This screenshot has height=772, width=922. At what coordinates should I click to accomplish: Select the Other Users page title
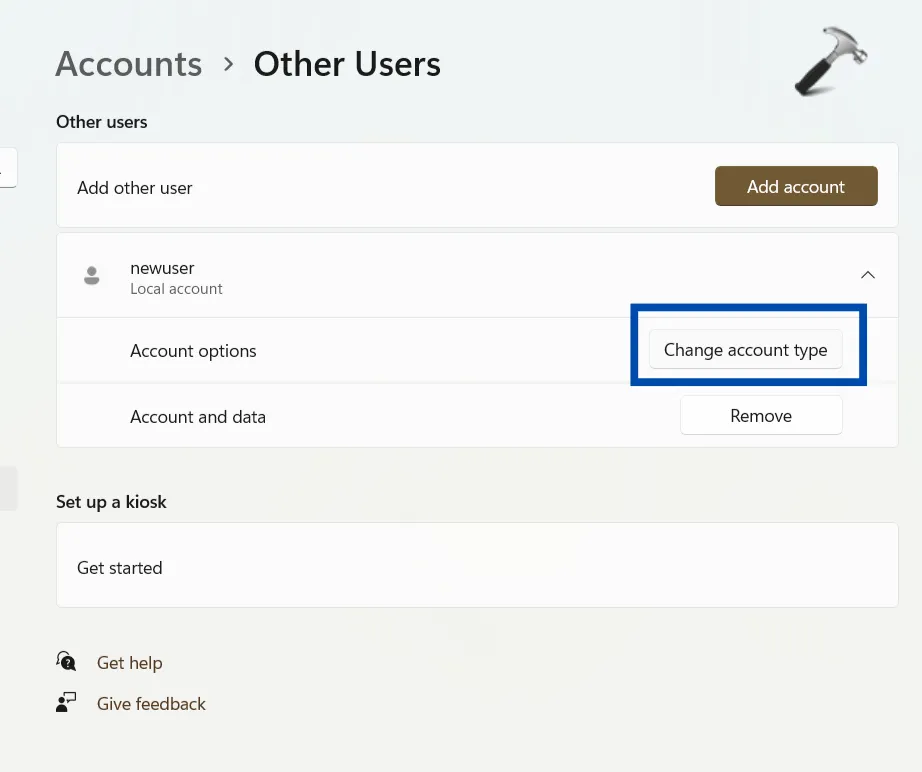coord(347,64)
